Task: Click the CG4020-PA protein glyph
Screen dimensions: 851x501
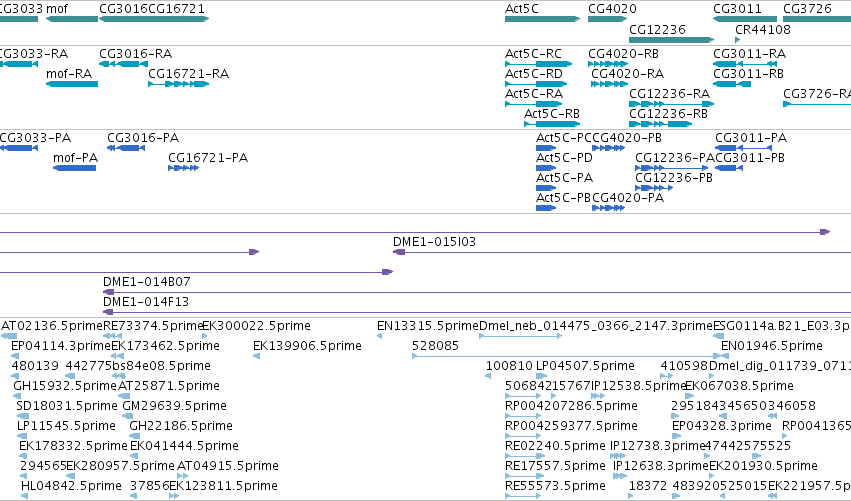Action: (608, 208)
